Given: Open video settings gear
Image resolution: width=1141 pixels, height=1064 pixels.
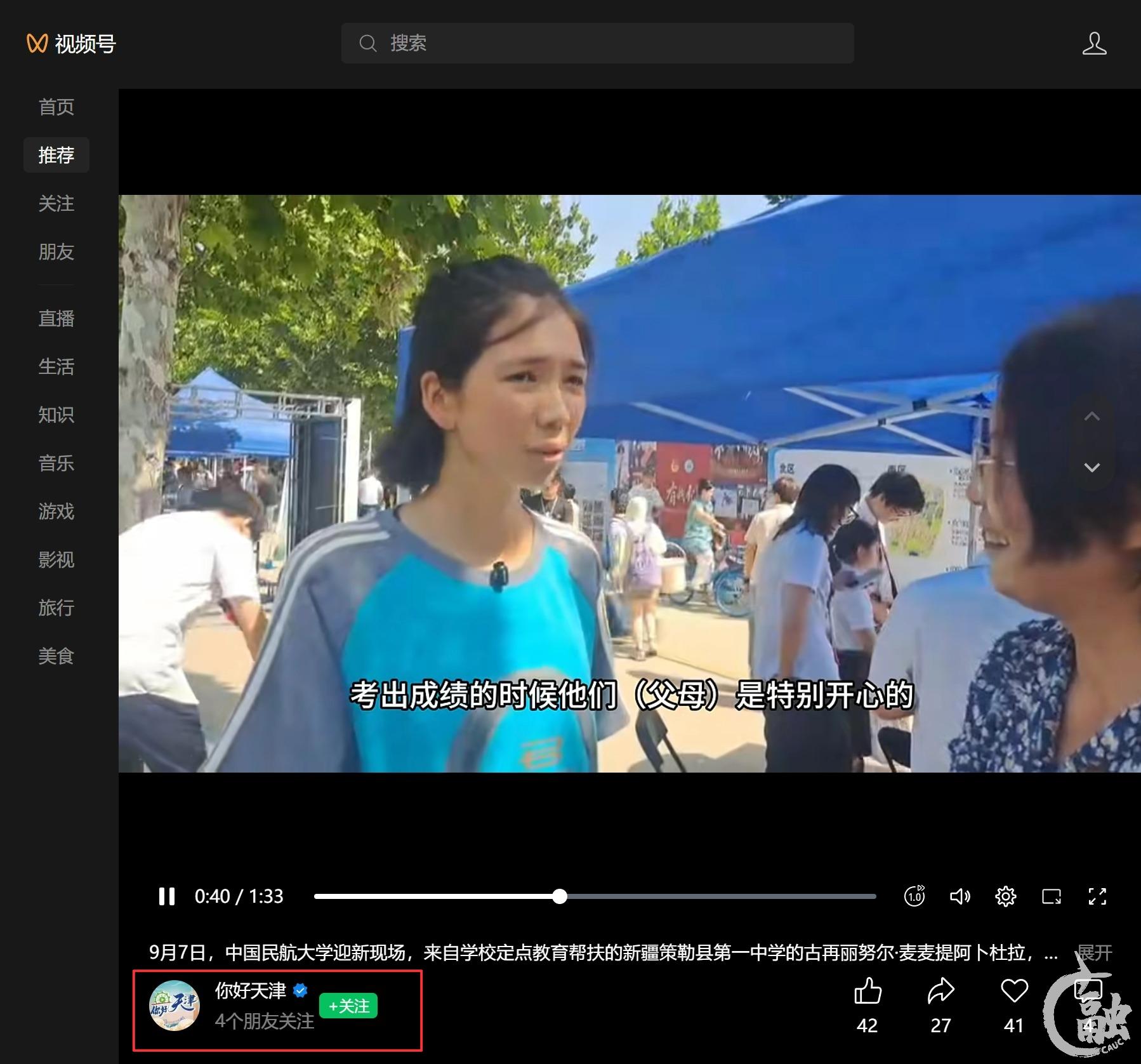Looking at the screenshot, I should pyautogui.click(x=1005, y=896).
